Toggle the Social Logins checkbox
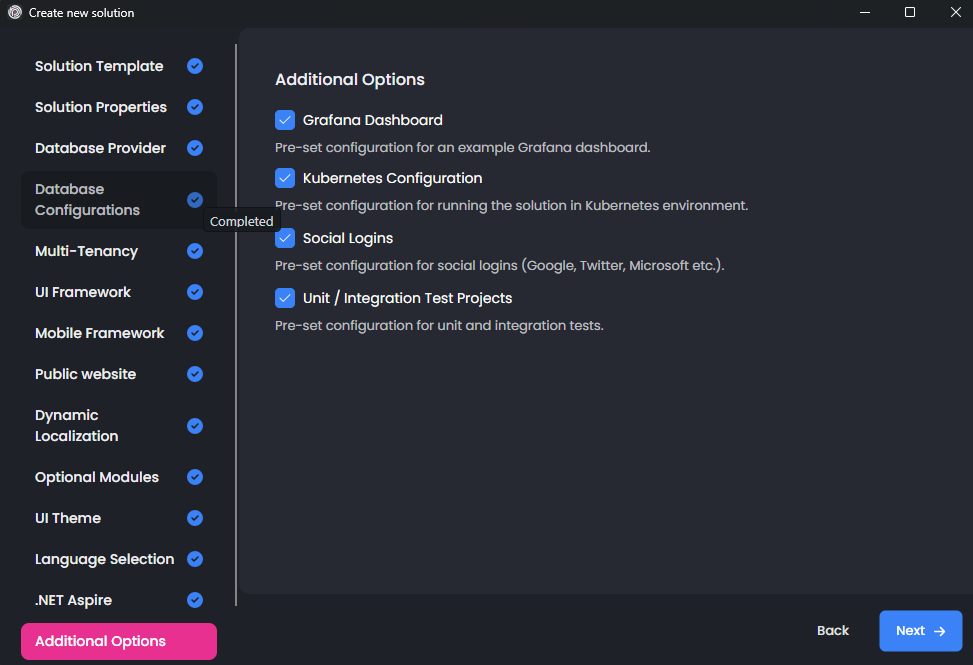 coord(285,238)
